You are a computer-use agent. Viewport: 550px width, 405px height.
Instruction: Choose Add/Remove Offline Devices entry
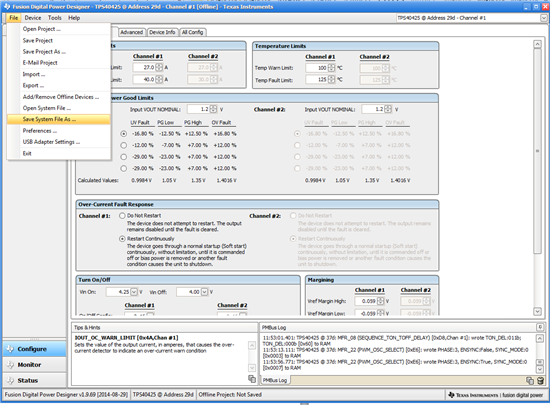(59, 97)
